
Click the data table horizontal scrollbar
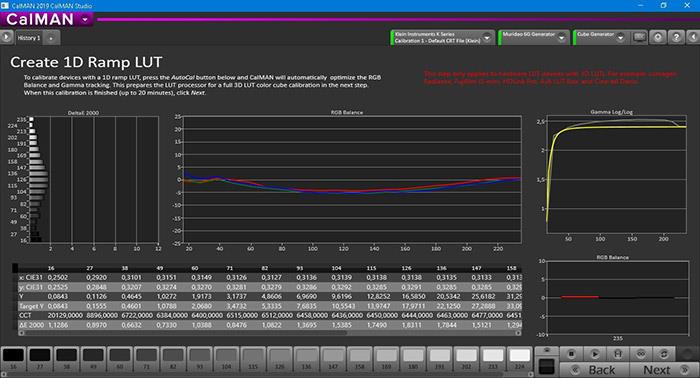pos(267,333)
